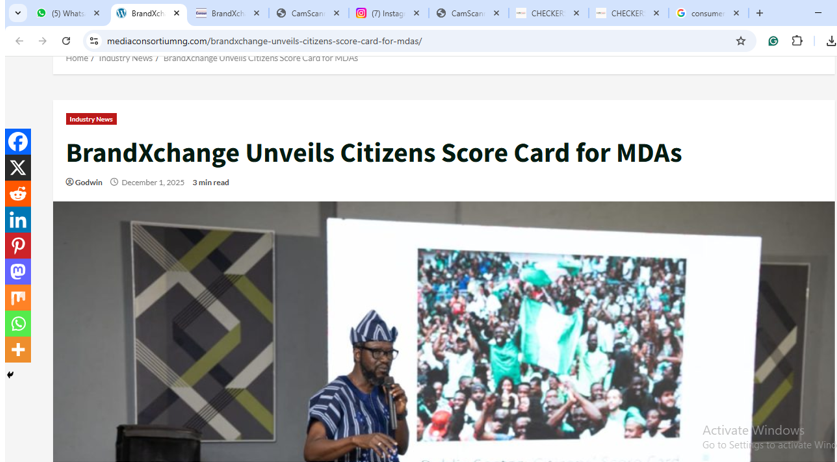This screenshot has height=462, width=837.
Task: Open more sharing options plus icon
Action: tap(18, 349)
